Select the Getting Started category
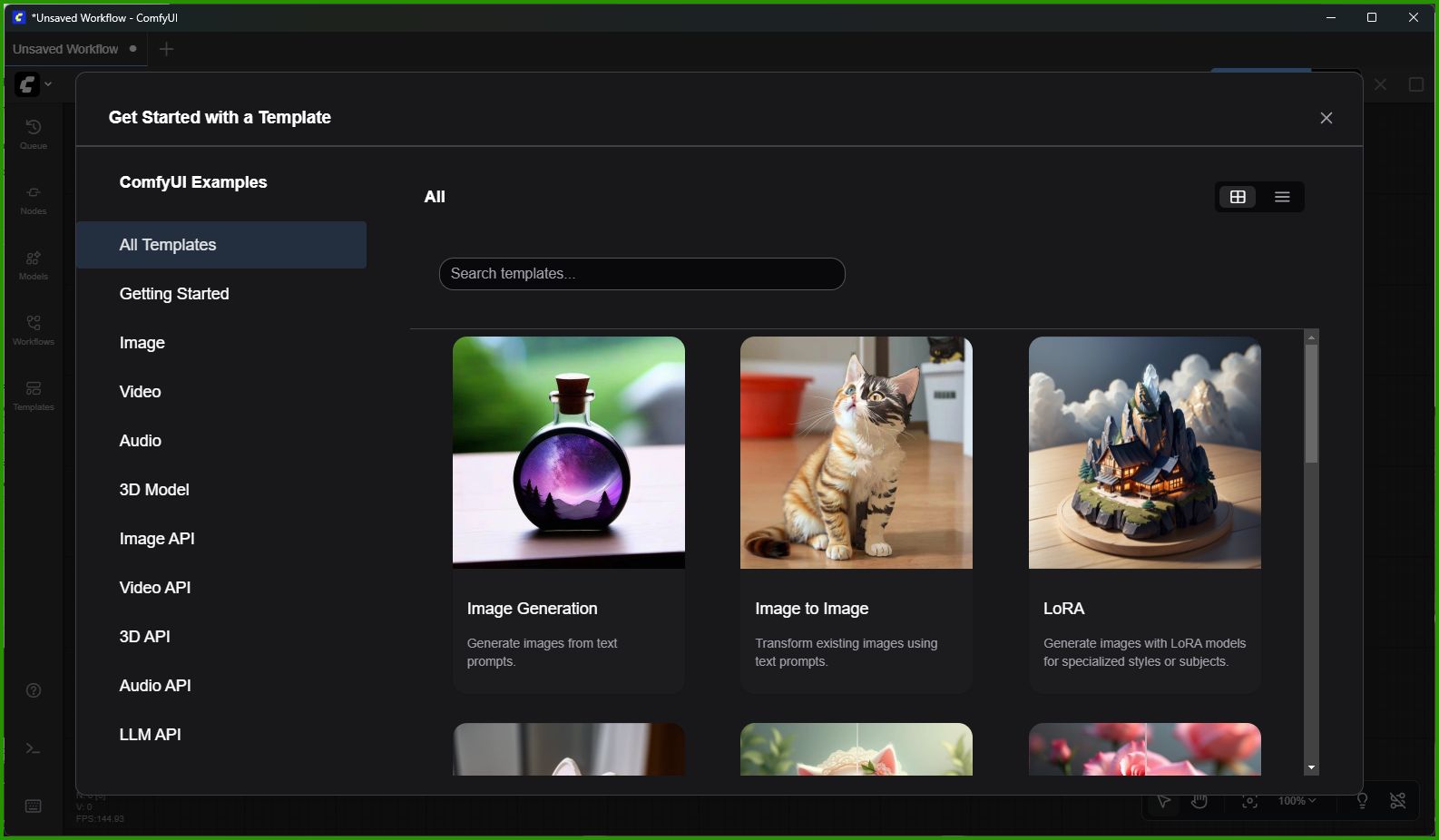This screenshot has height=840, width=1439. [x=174, y=294]
